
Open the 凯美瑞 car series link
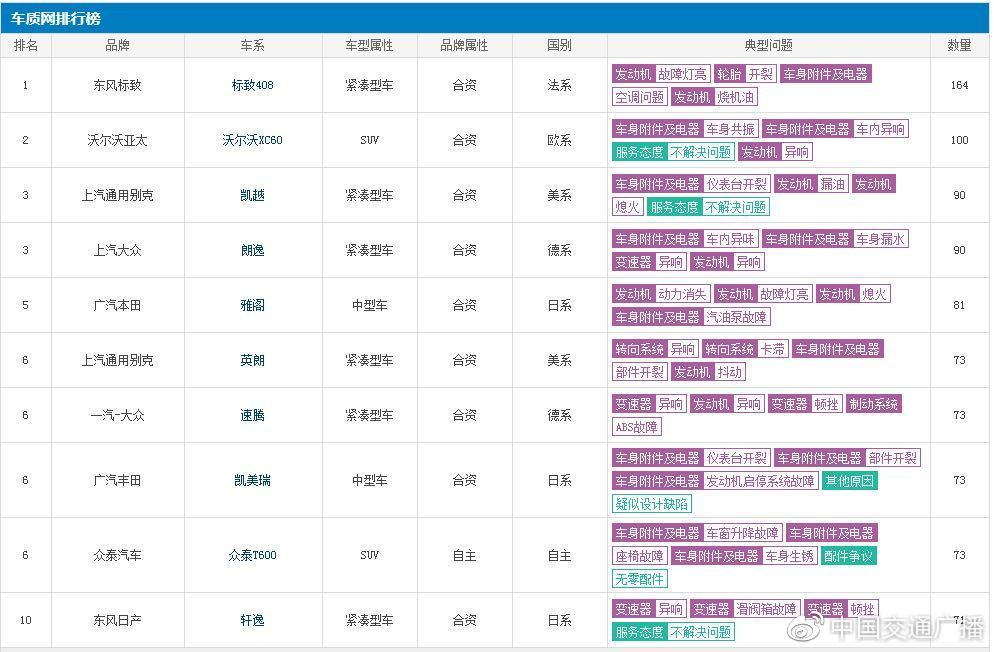point(252,480)
